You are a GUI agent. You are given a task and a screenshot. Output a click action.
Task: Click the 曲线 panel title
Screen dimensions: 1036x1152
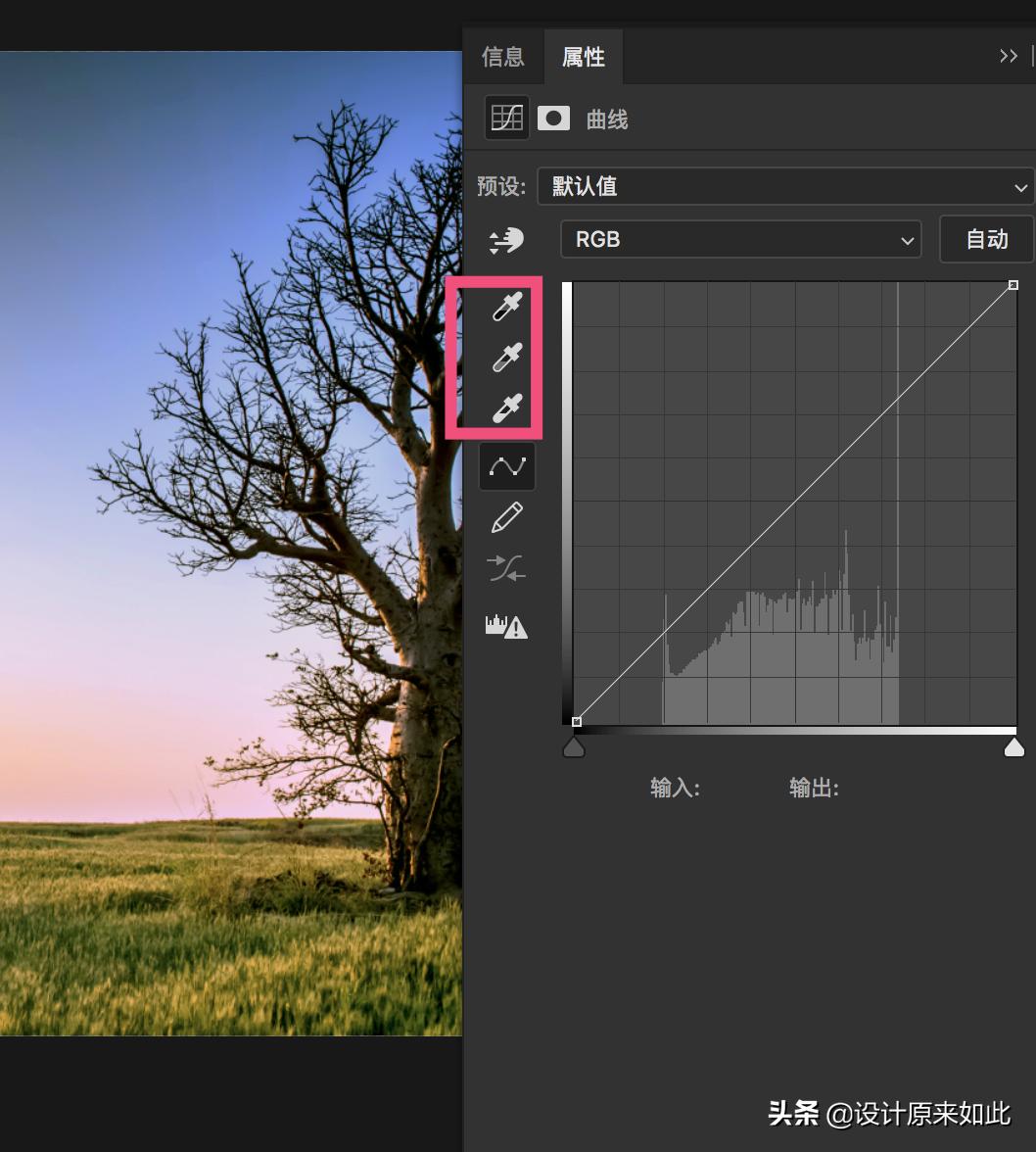tap(607, 120)
